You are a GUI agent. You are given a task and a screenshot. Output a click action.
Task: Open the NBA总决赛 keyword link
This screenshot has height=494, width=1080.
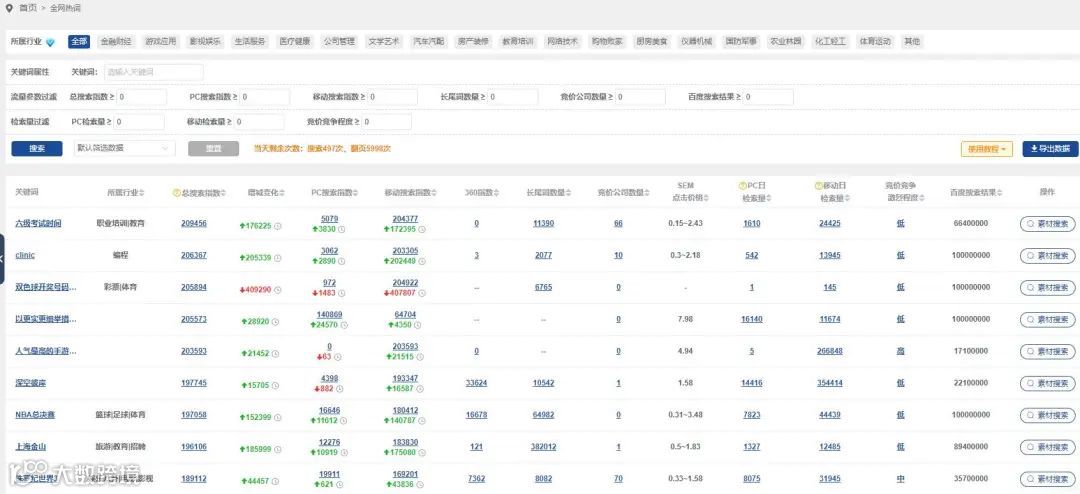tap(35, 415)
